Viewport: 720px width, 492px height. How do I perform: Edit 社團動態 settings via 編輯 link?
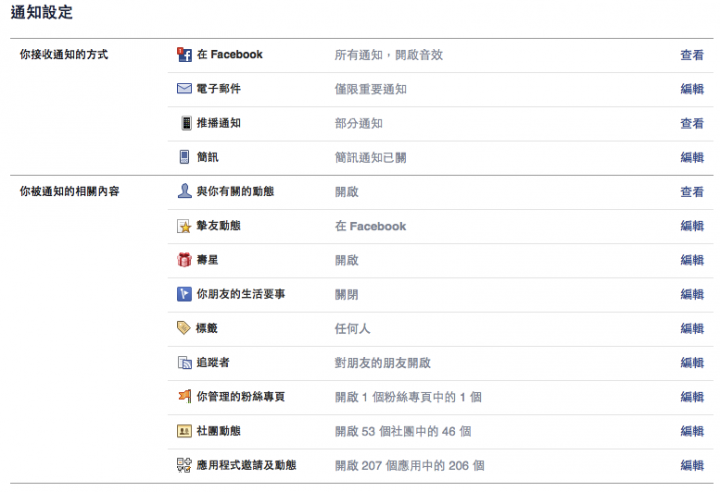click(x=692, y=431)
